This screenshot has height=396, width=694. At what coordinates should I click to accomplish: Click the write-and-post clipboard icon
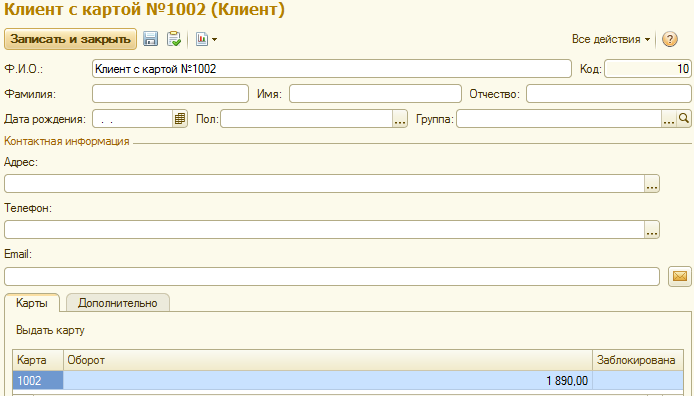[x=174, y=39]
